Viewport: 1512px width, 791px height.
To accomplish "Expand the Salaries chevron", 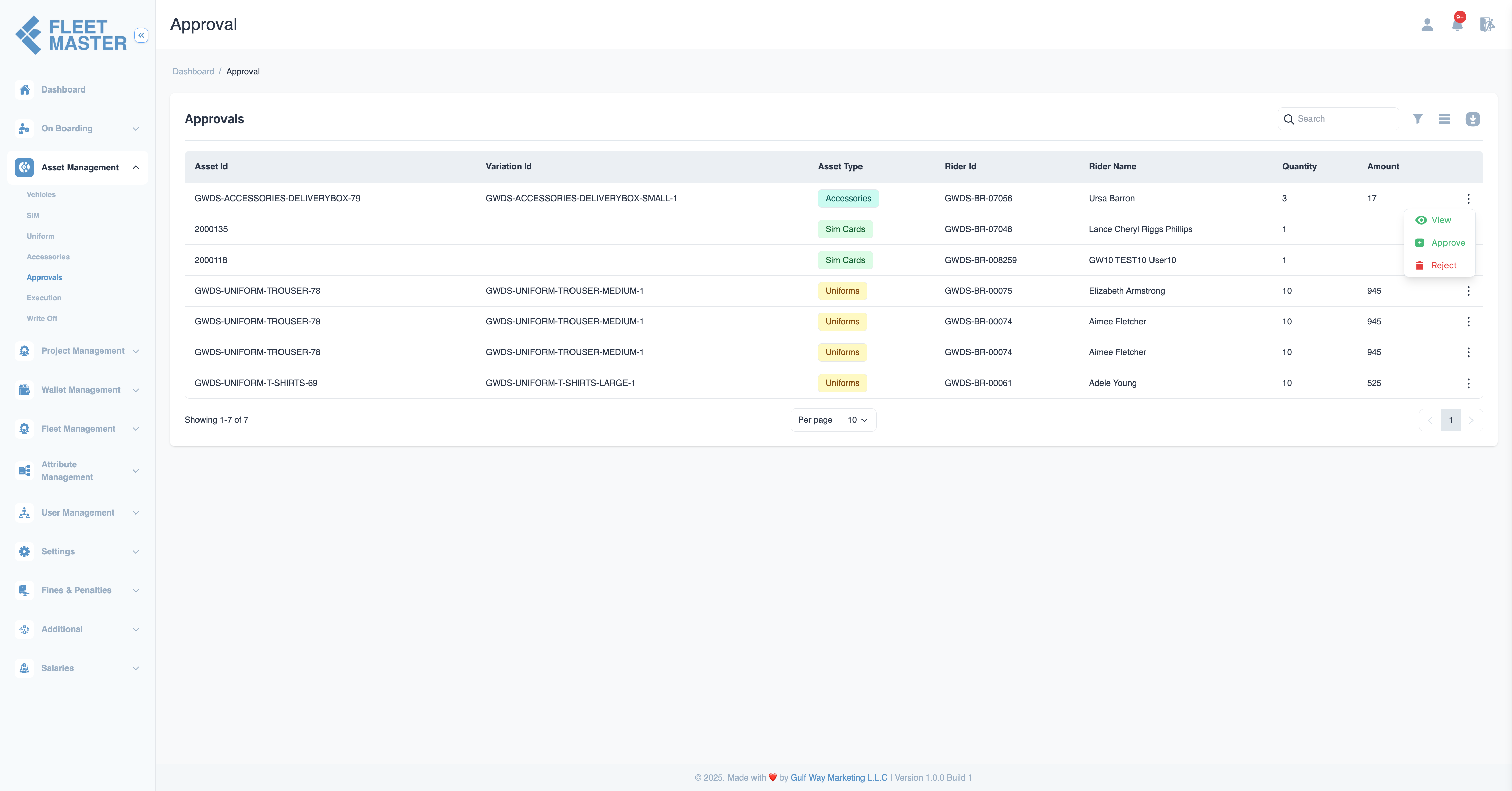I will point(136,668).
